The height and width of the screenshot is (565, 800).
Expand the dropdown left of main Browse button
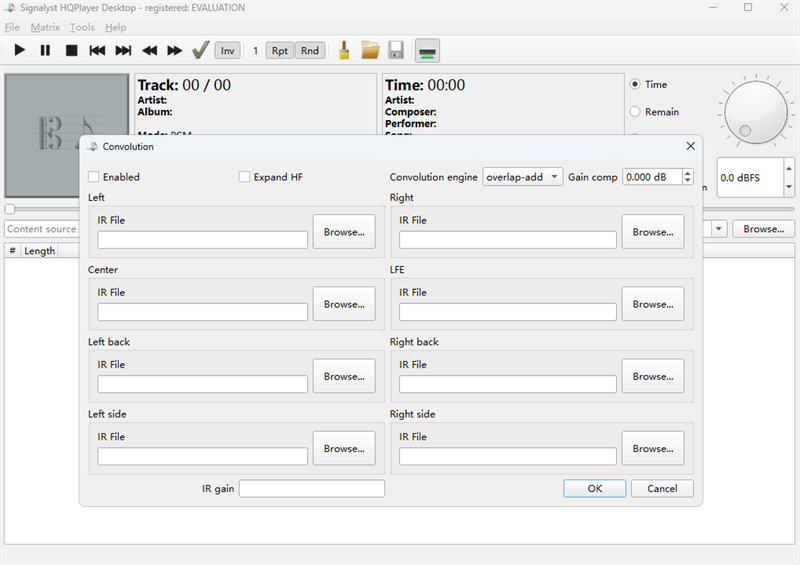click(x=718, y=229)
